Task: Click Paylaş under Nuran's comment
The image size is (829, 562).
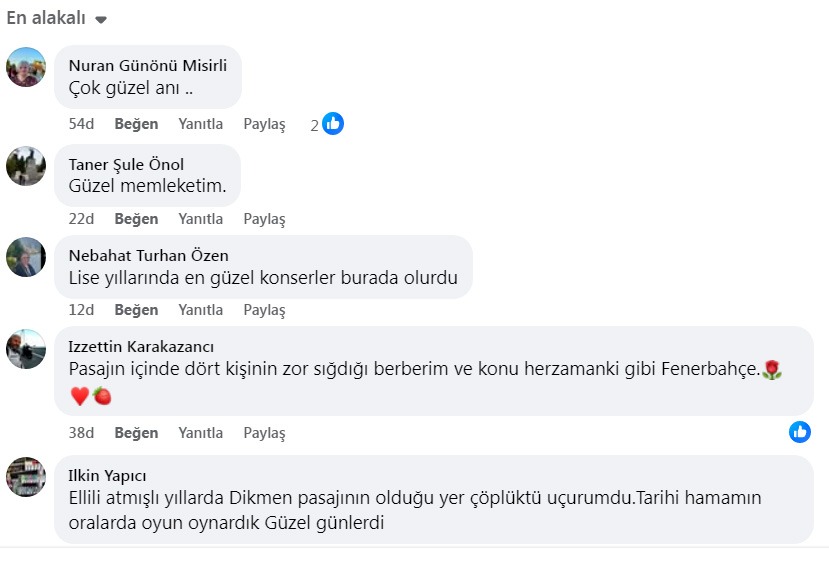Action: coord(264,124)
